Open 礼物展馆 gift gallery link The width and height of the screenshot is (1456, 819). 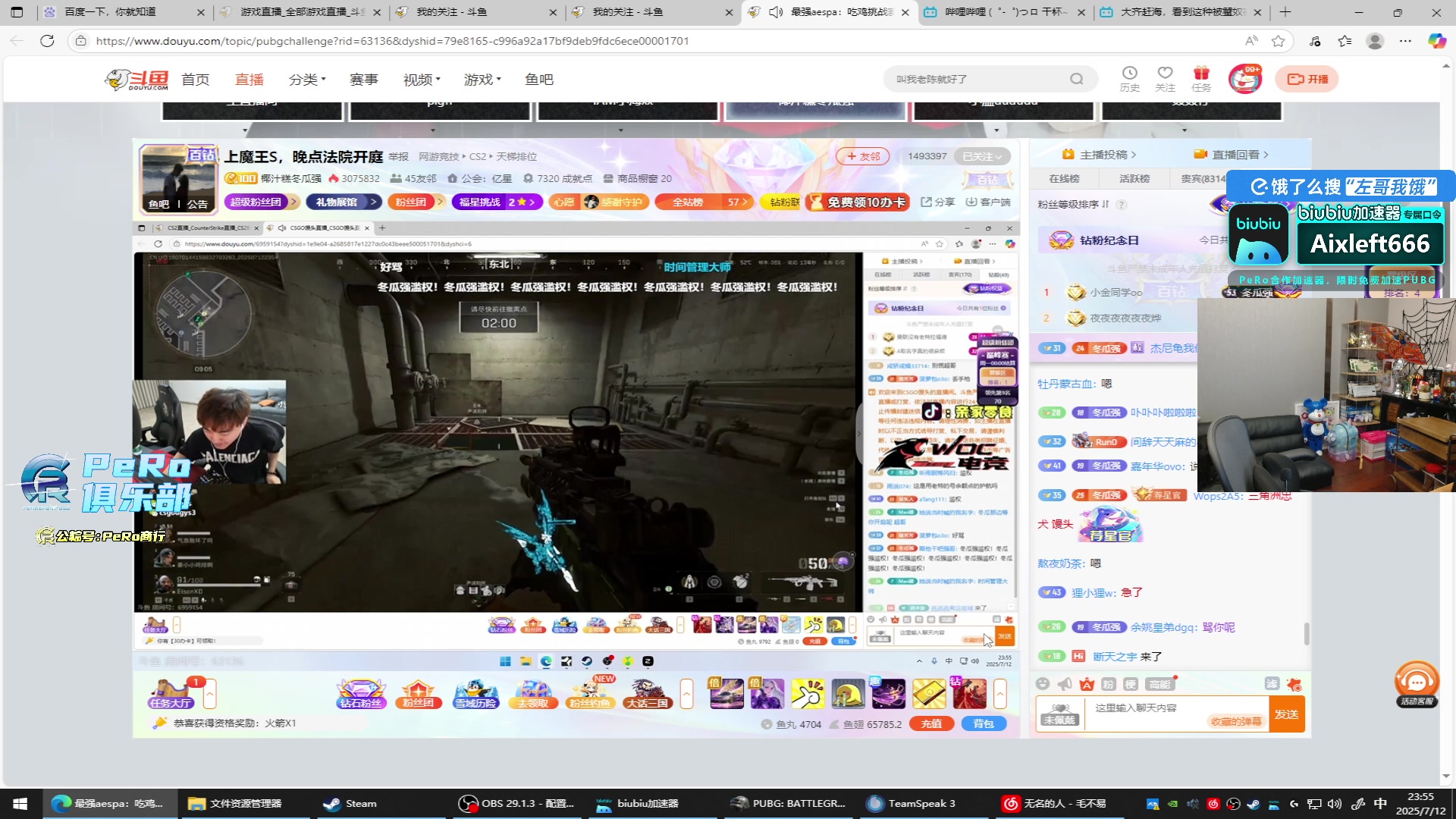tap(343, 202)
